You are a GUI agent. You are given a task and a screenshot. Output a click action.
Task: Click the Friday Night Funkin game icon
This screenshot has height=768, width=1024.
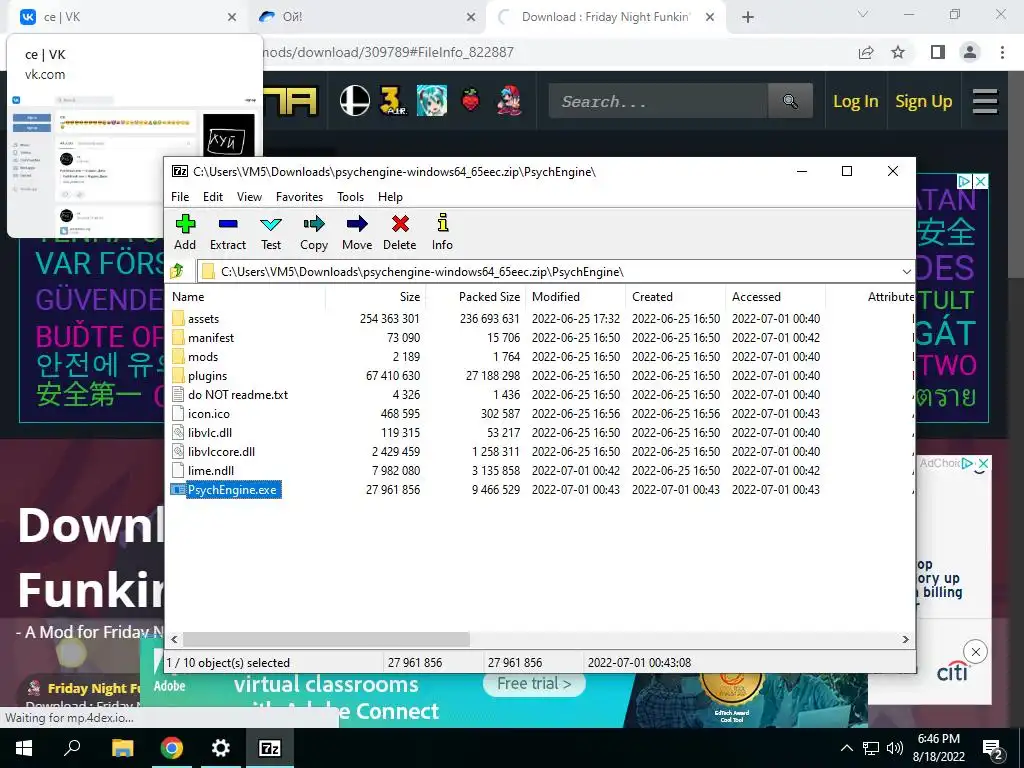[509, 101]
